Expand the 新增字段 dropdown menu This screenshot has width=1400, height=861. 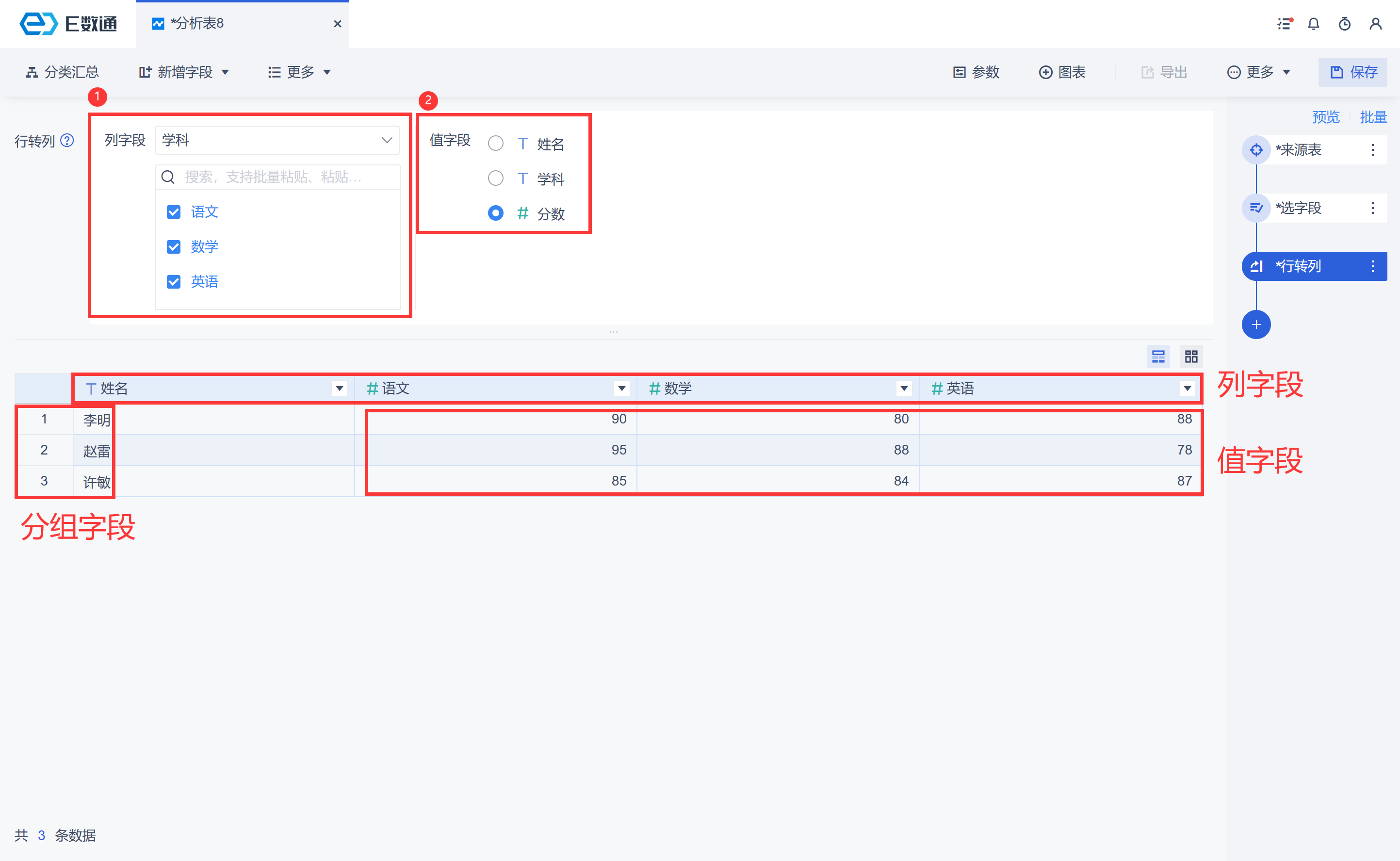(x=184, y=72)
